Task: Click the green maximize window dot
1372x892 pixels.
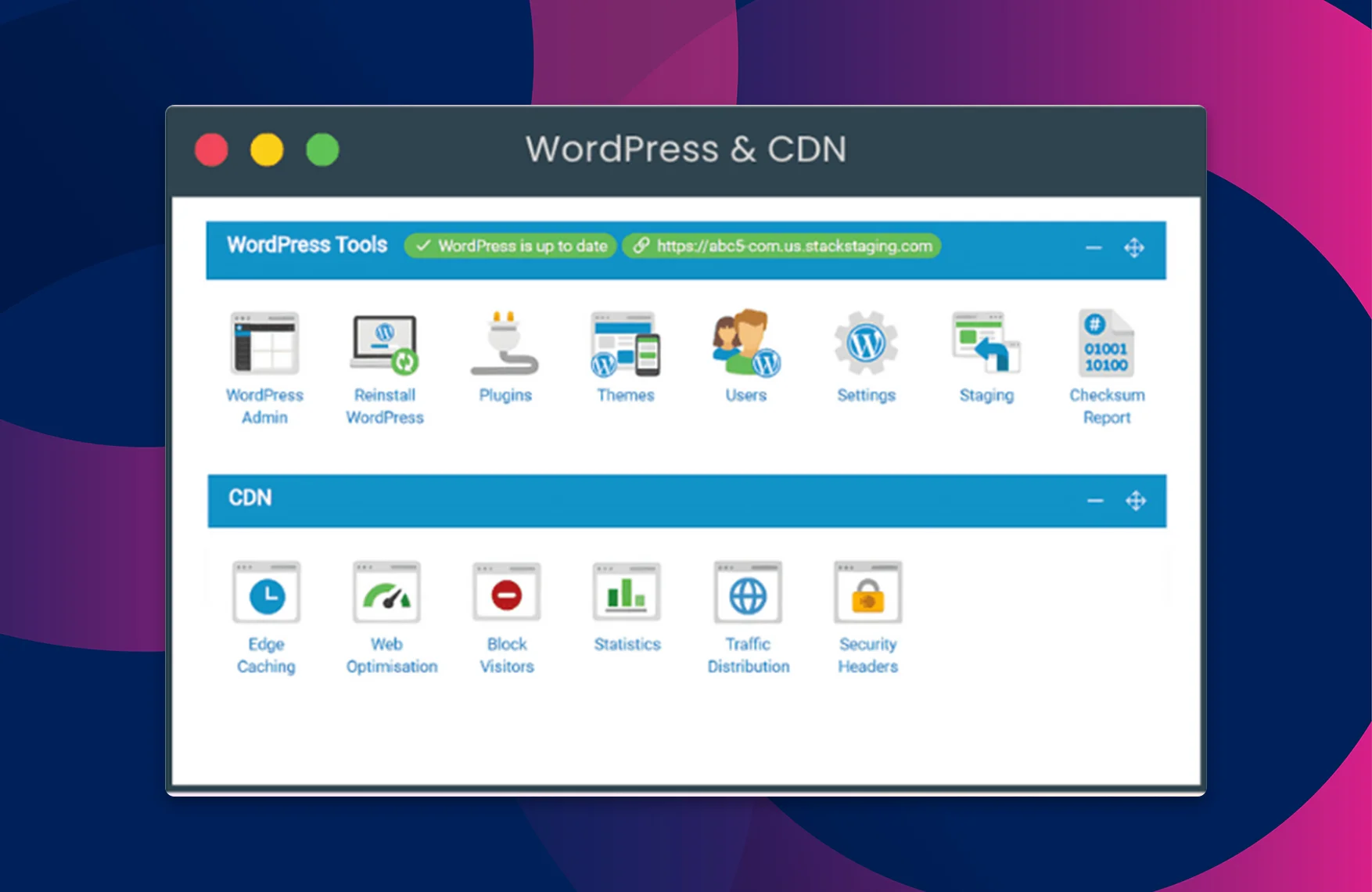Action: [322, 149]
